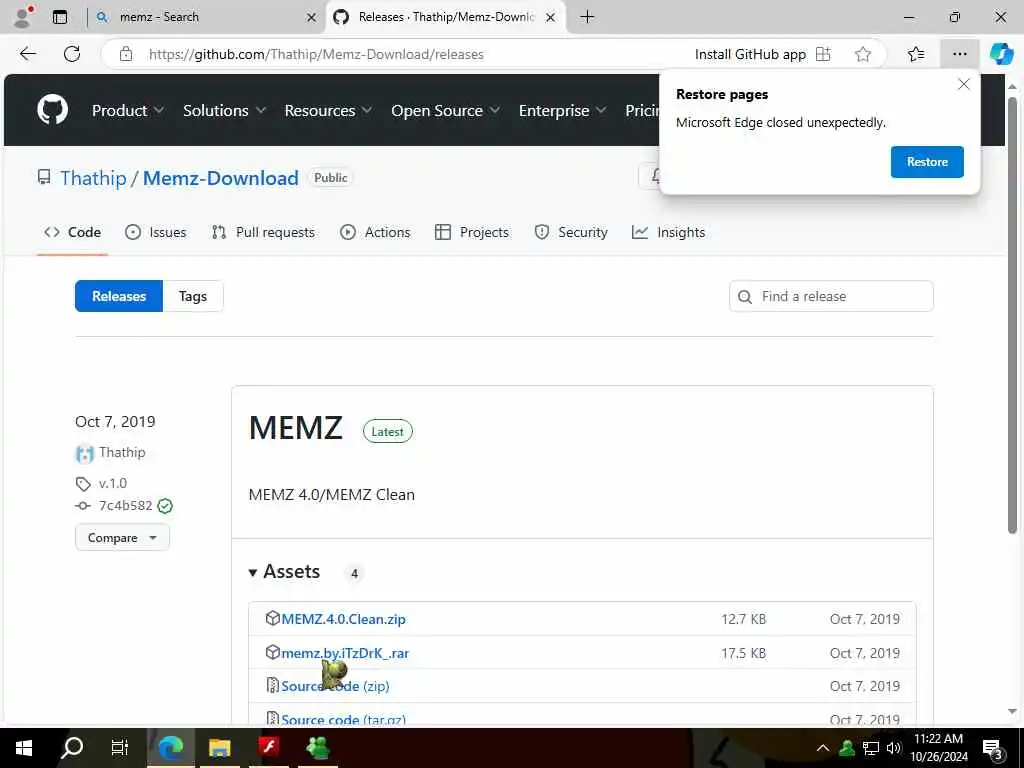Open Edge Settings and more menu
This screenshot has width=1024, height=768.
click(x=959, y=54)
